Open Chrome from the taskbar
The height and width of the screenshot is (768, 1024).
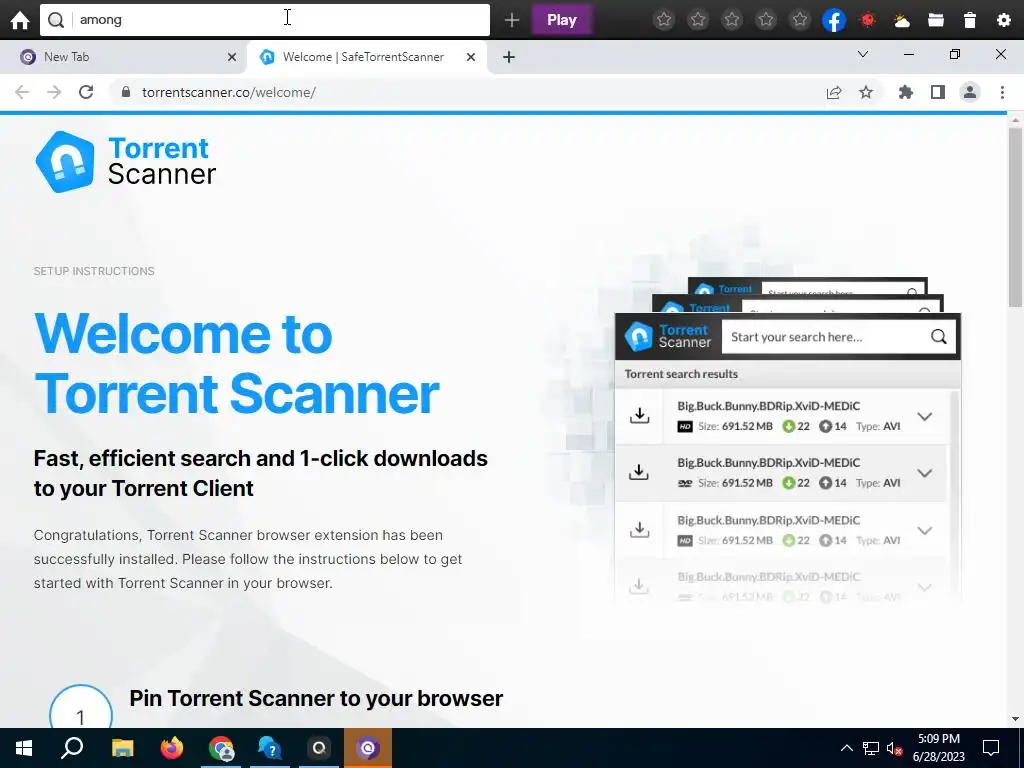point(221,748)
